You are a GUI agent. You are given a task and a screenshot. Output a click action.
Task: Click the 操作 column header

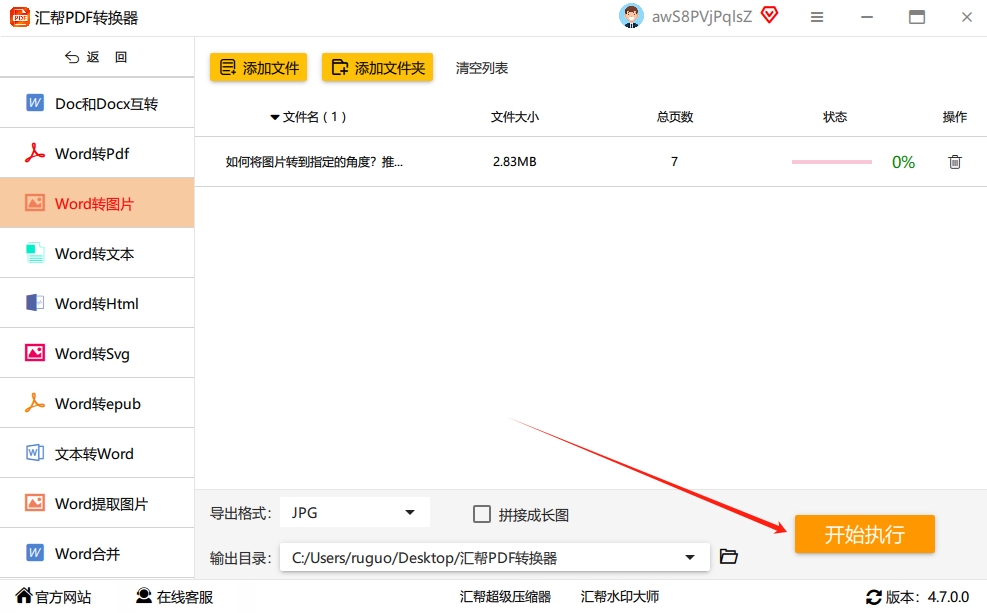pyautogui.click(x=955, y=117)
